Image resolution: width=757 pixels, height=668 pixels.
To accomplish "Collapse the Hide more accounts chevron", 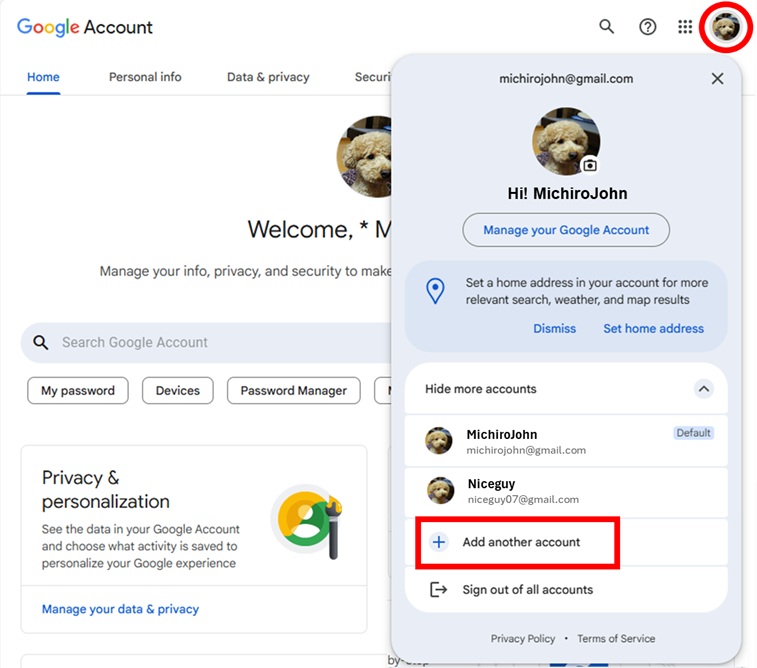I will click(703, 389).
